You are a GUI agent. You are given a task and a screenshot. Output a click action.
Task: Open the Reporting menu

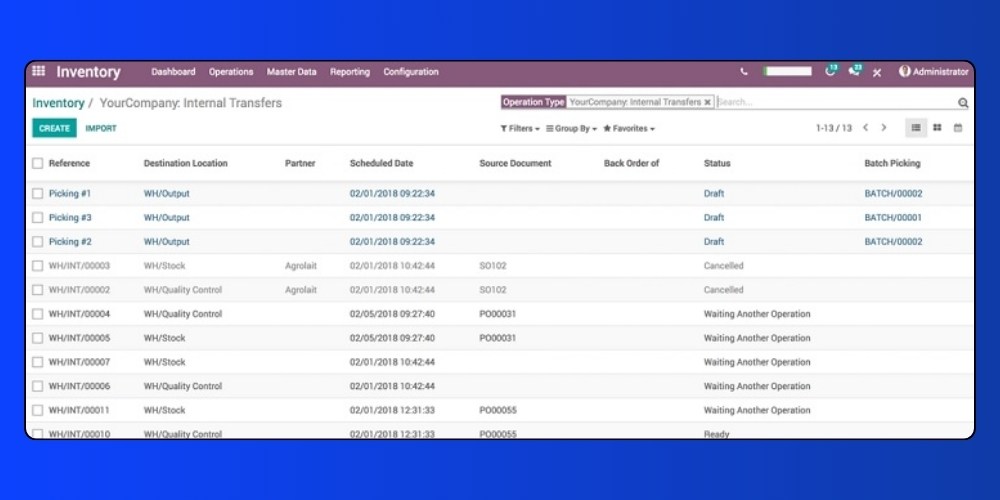[x=349, y=72]
